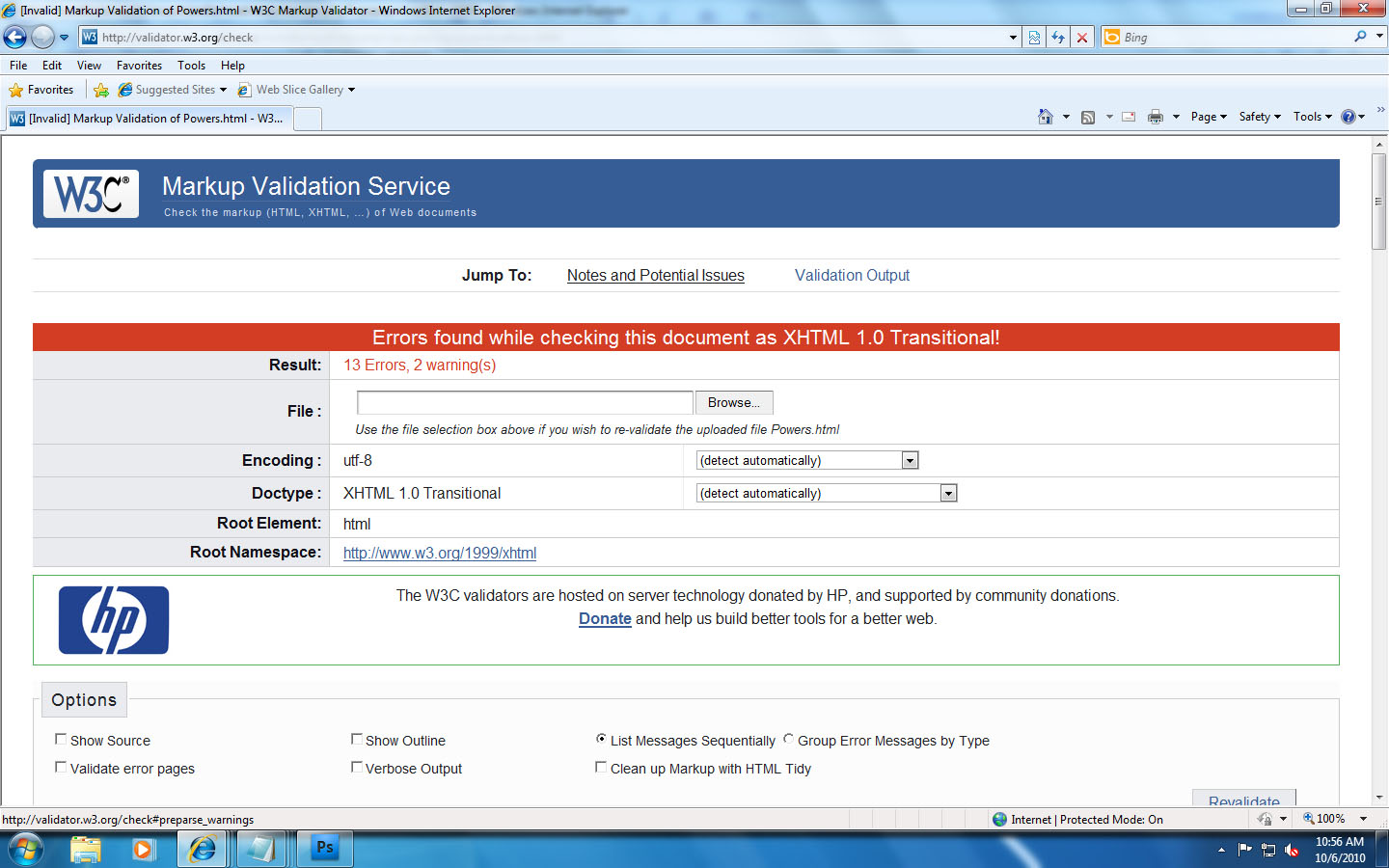Tick the Verbose Output checkbox
The height and width of the screenshot is (868, 1389).
tap(357, 768)
